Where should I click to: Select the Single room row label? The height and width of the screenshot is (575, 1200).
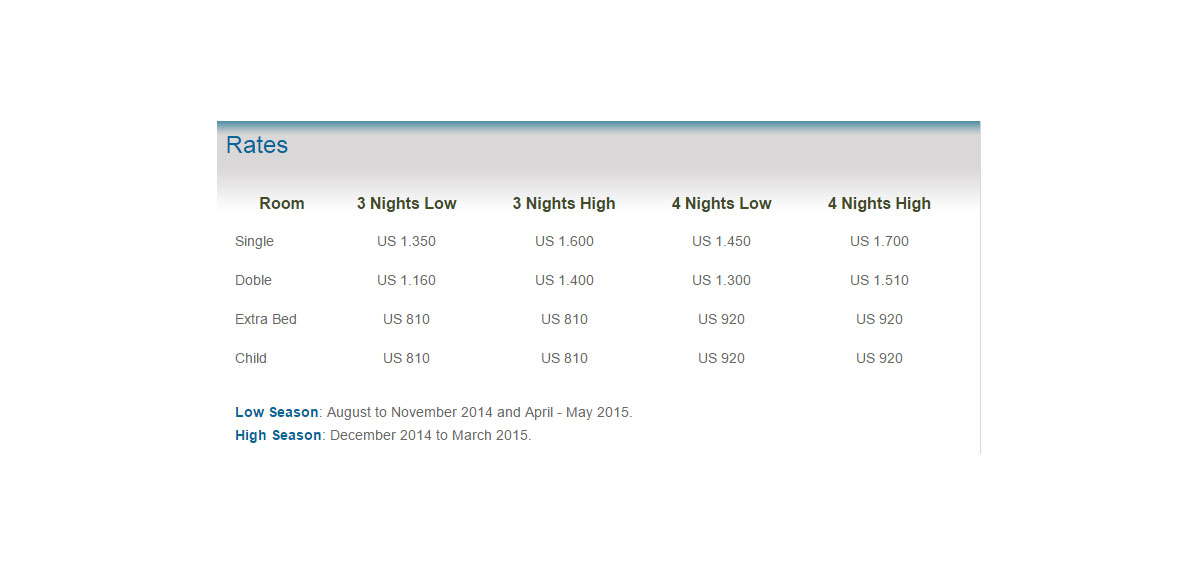254,241
